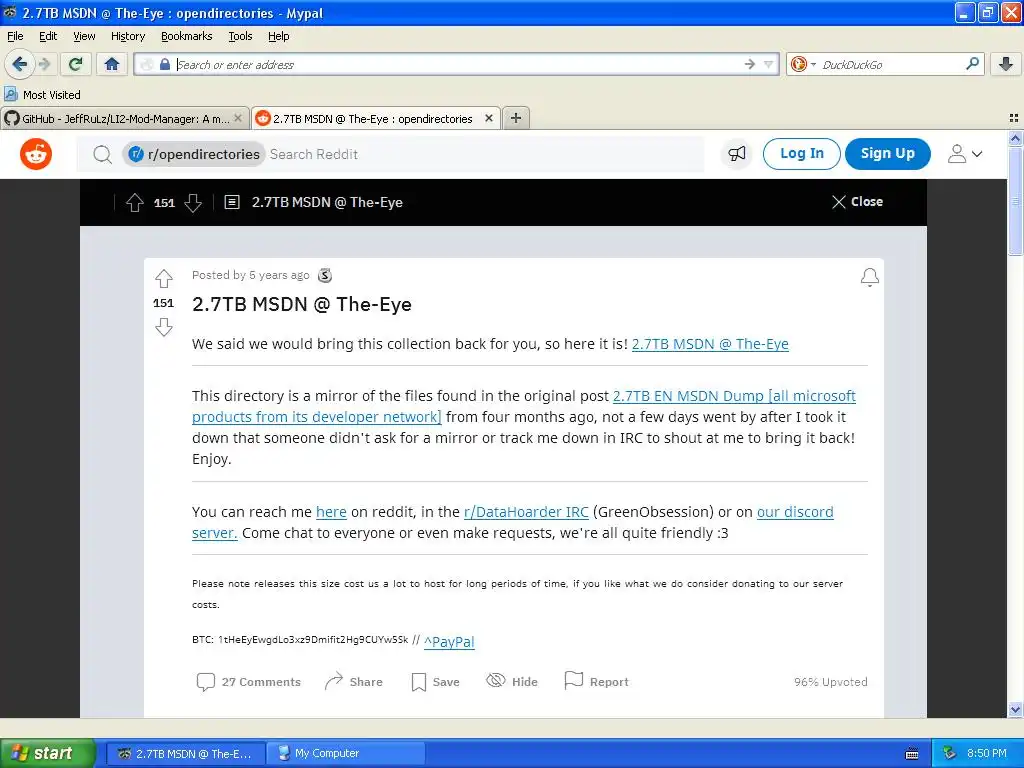
Task: Open the History menu
Action: 127,36
